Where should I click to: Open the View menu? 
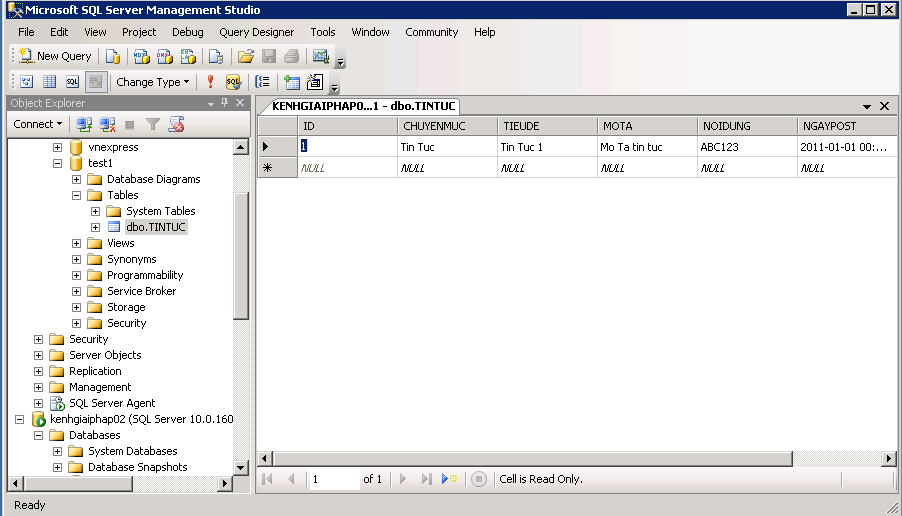pos(95,32)
